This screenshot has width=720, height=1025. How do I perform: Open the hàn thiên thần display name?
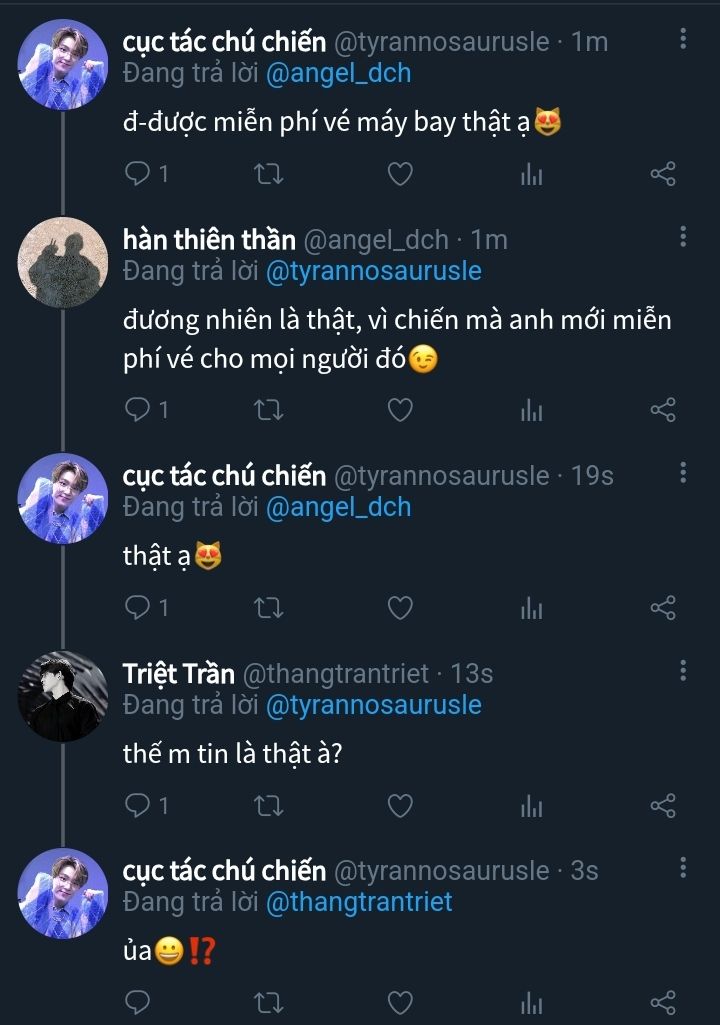click(x=209, y=240)
